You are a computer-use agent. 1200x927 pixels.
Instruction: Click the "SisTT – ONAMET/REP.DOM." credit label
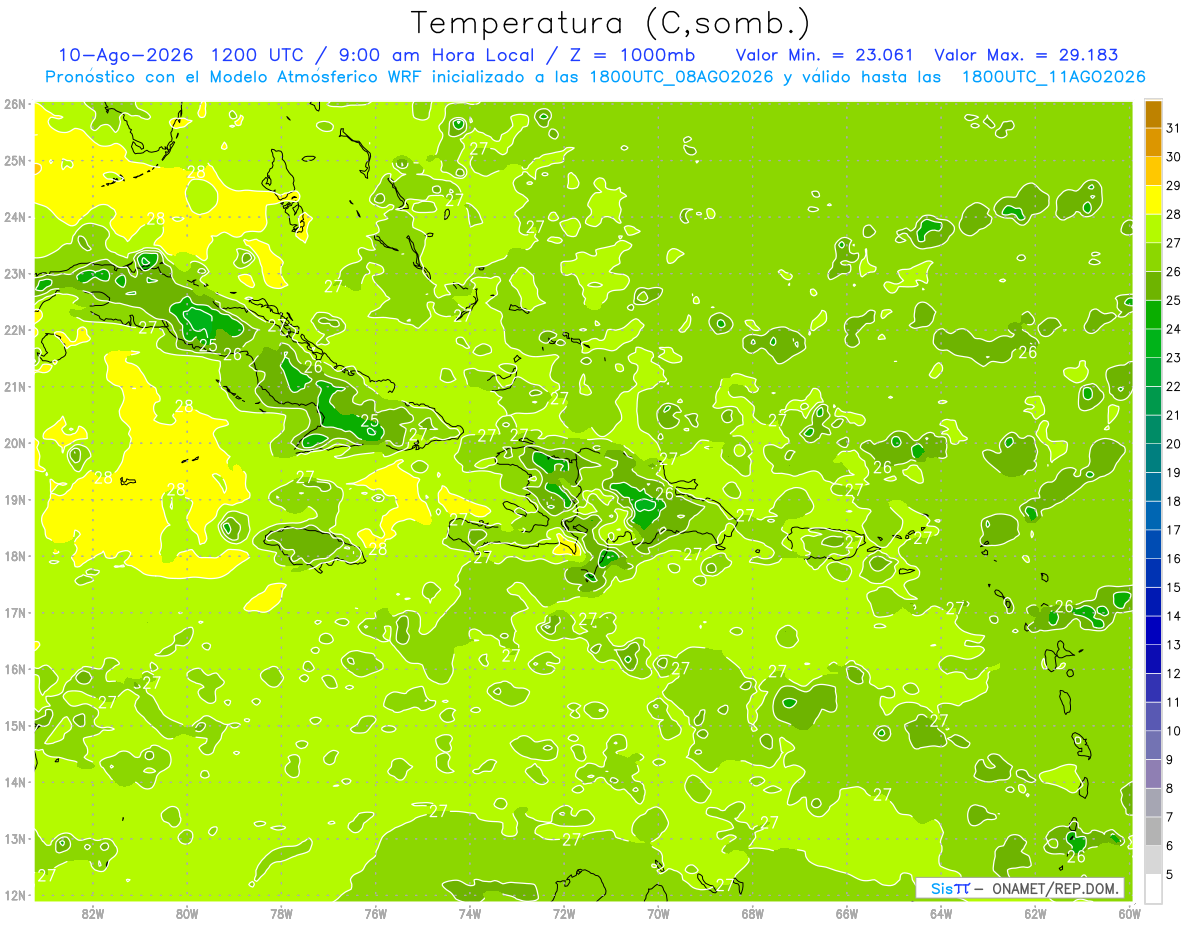point(1020,888)
